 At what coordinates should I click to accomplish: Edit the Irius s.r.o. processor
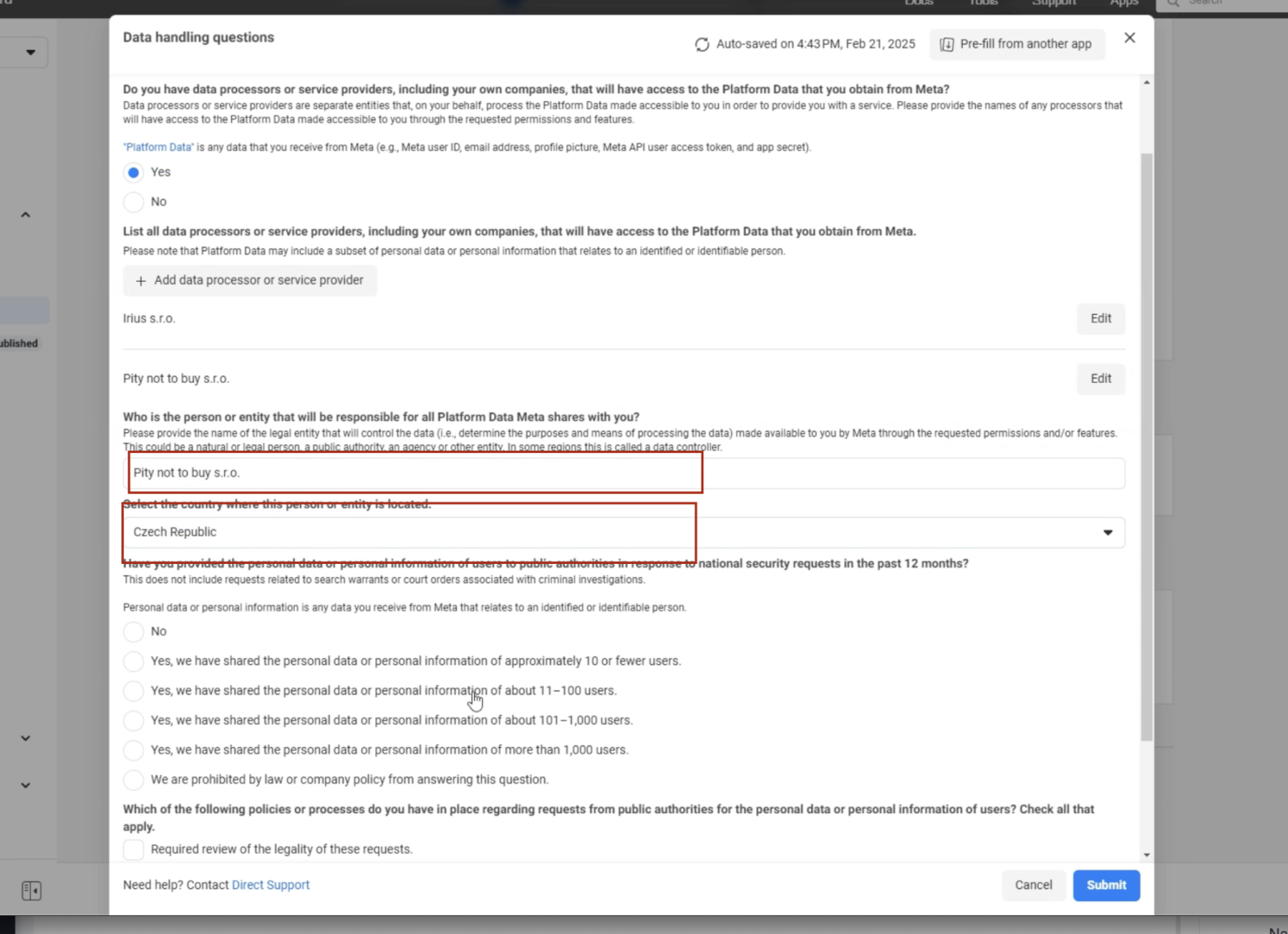(x=1100, y=318)
